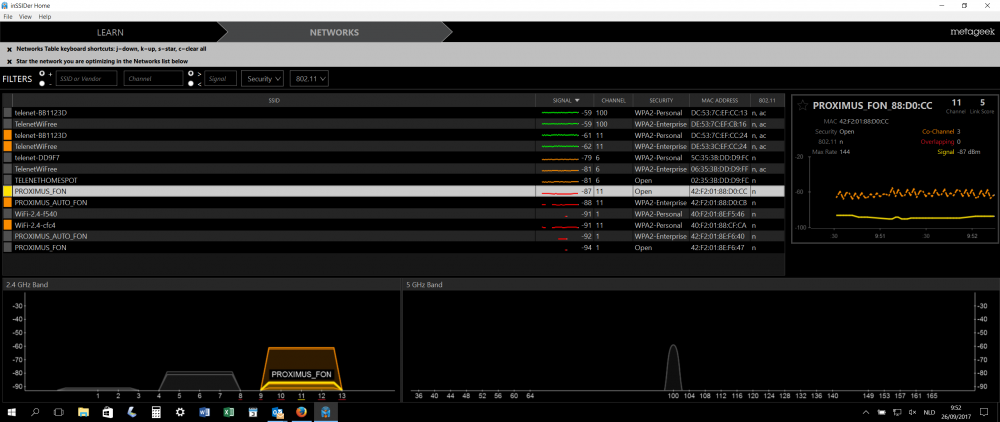This screenshot has height=422, width=1000.
Task: Select the minus exclude filter radio
Action: point(43,84)
